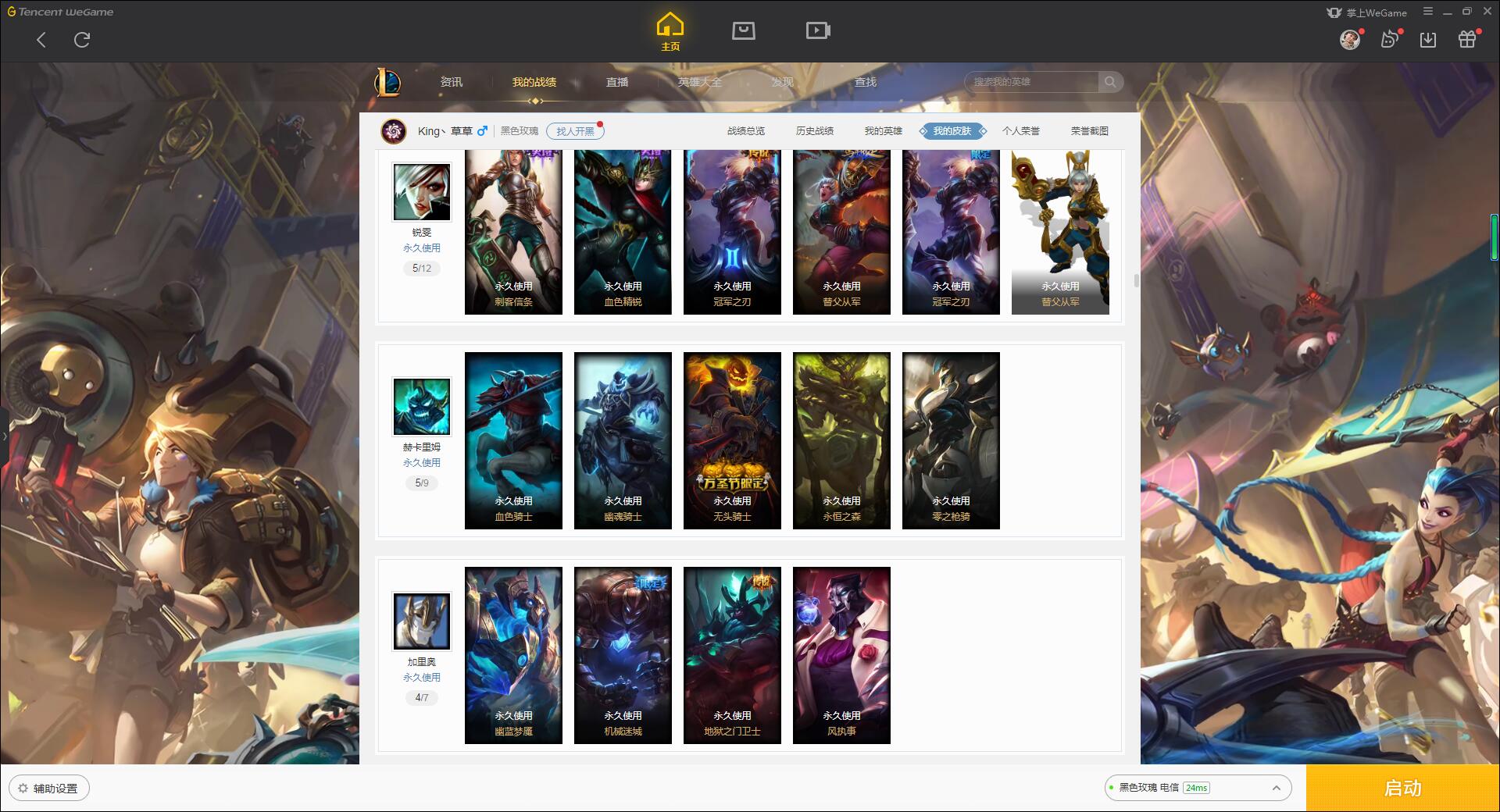Screen dimensions: 1500x812
Task: Open the 无头骑士 skin card
Action: click(732, 440)
